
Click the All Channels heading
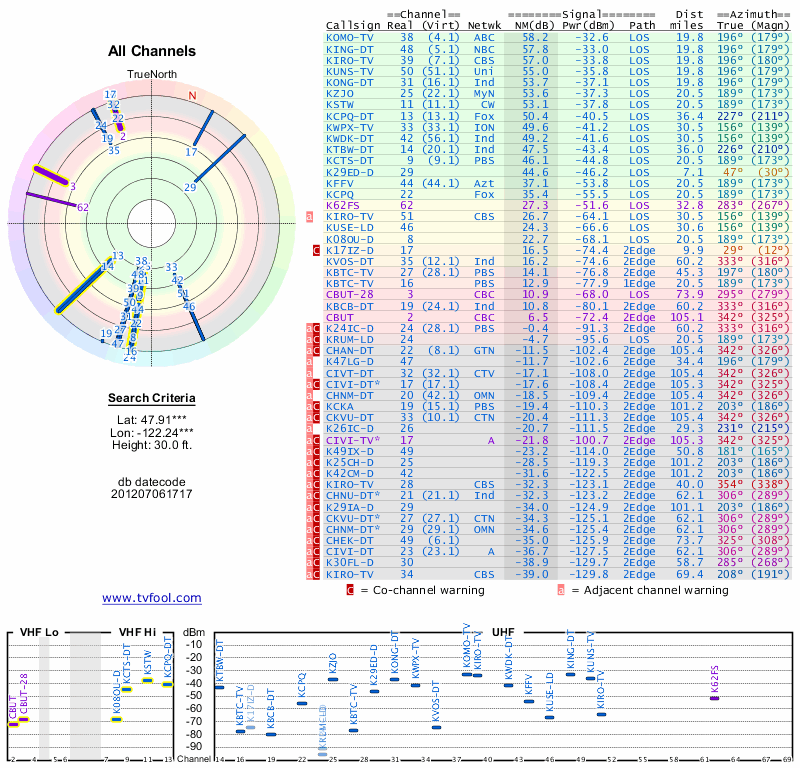(152, 51)
